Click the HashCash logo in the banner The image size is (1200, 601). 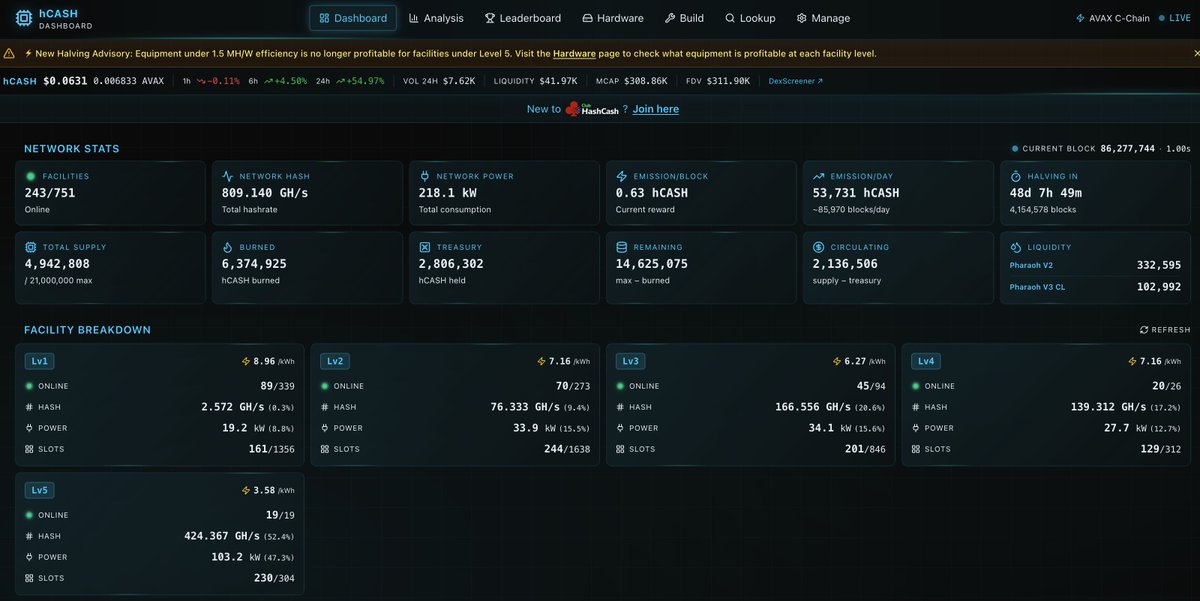click(x=592, y=109)
